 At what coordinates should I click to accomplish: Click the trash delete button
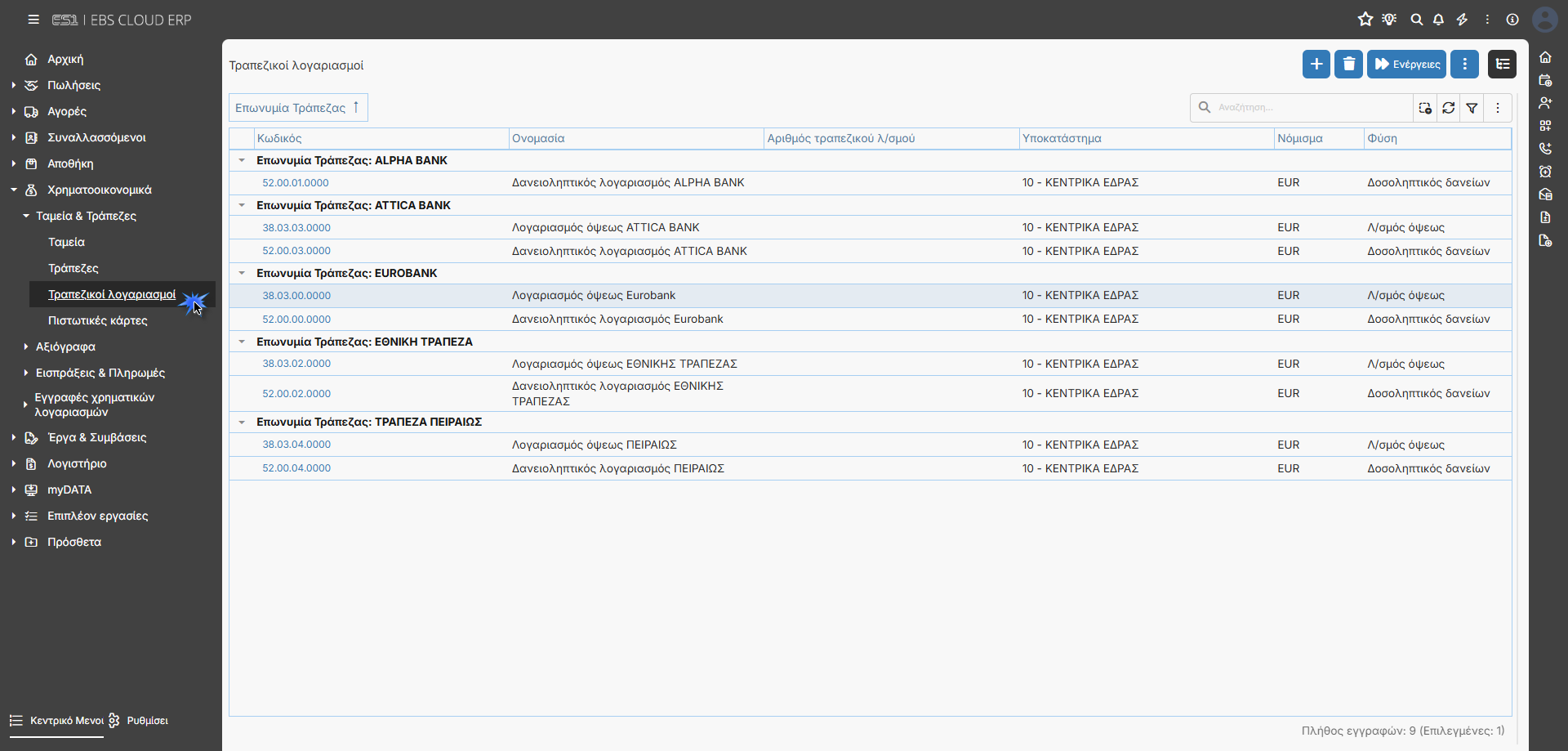tap(1348, 64)
